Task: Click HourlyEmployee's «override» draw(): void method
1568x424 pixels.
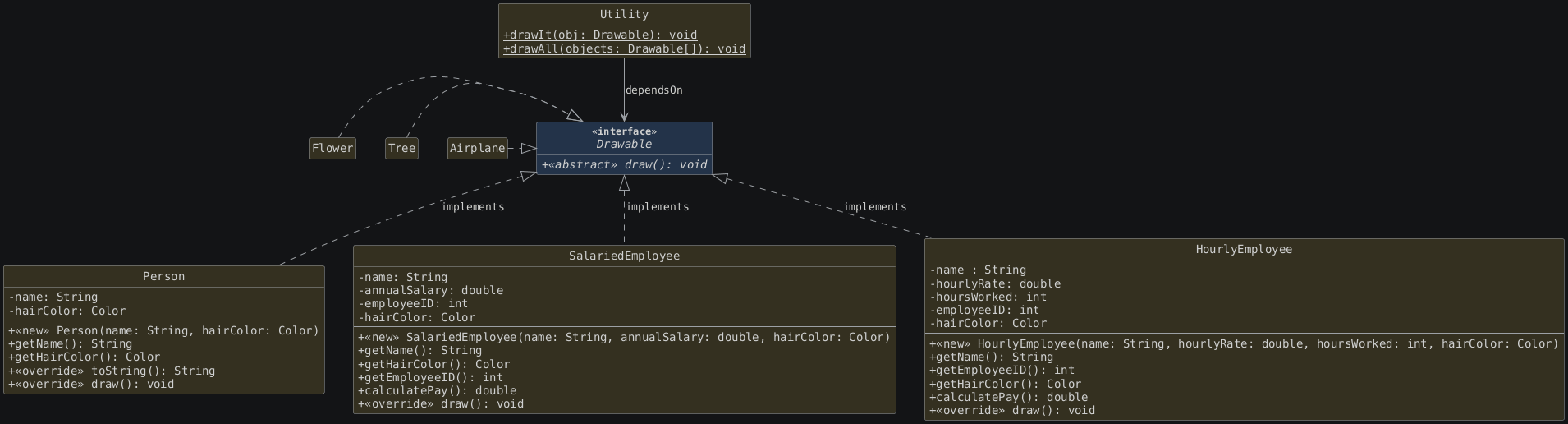Action: pyautogui.click(x=1012, y=410)
